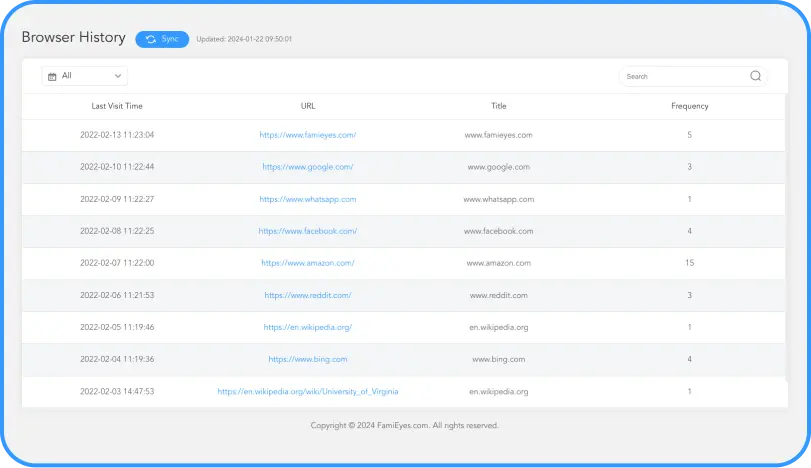Click the Browser History heading

point(73,37)
